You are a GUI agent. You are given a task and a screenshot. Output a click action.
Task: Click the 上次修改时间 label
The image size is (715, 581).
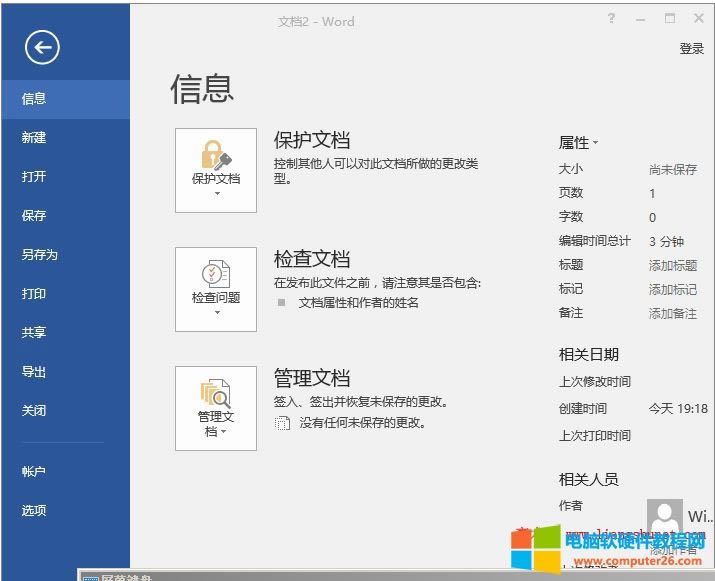click(x=595, y=381)
